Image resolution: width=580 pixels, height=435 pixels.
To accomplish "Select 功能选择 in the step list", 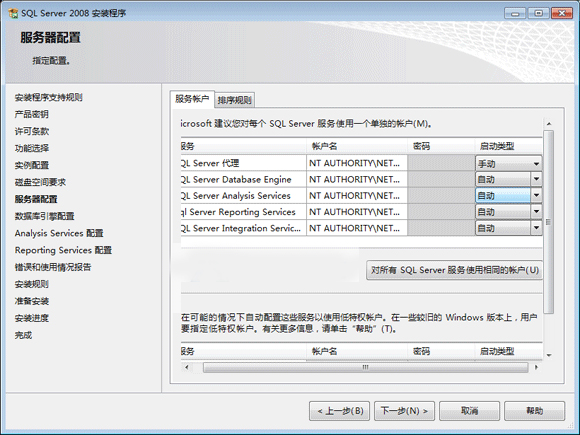I will (31, 148).
